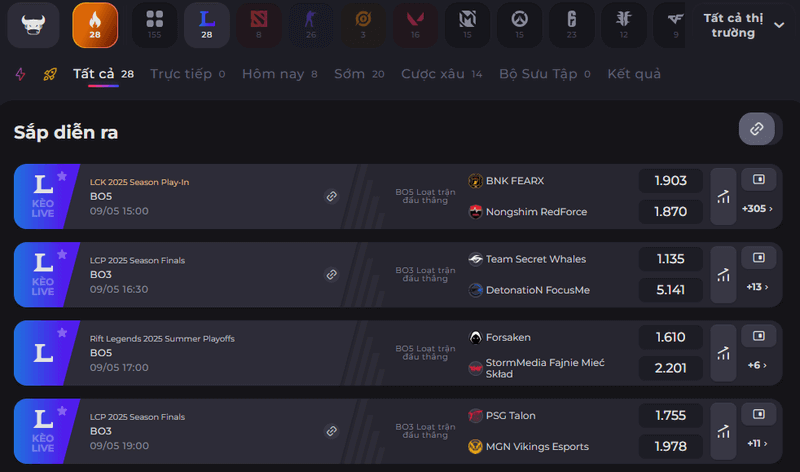Screen dimensions: 800x472
Task: Select the Valorant game icon
Action: point(415,25)
